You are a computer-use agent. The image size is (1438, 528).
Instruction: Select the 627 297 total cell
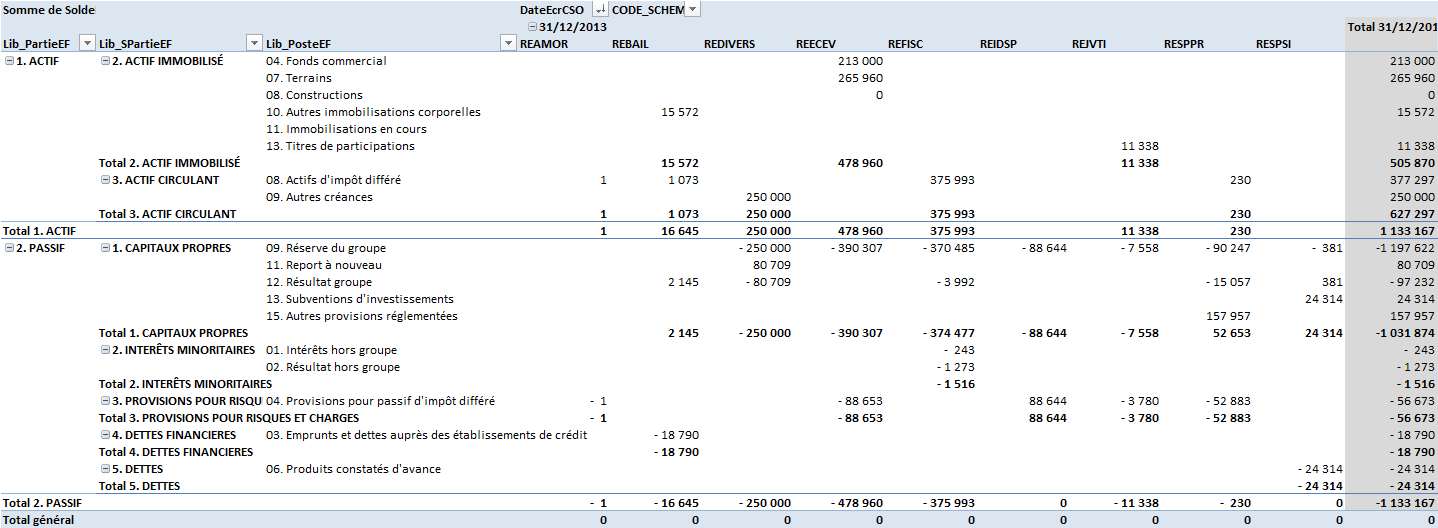tap(1412, 214)
